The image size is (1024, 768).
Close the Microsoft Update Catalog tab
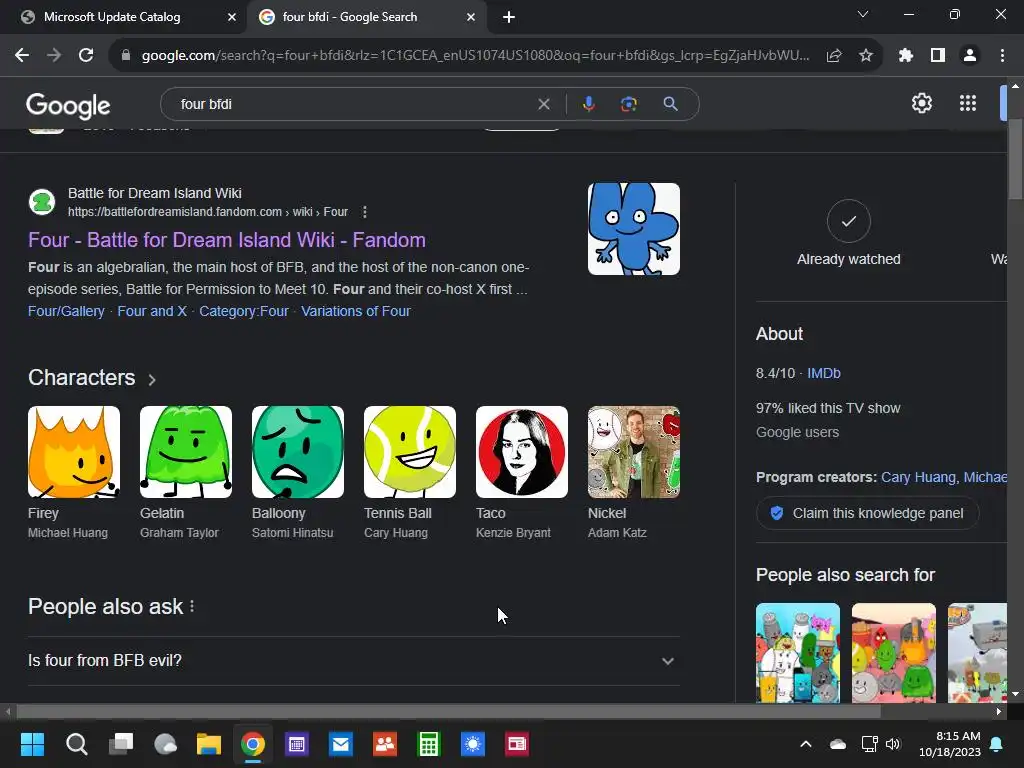(232, 17)
